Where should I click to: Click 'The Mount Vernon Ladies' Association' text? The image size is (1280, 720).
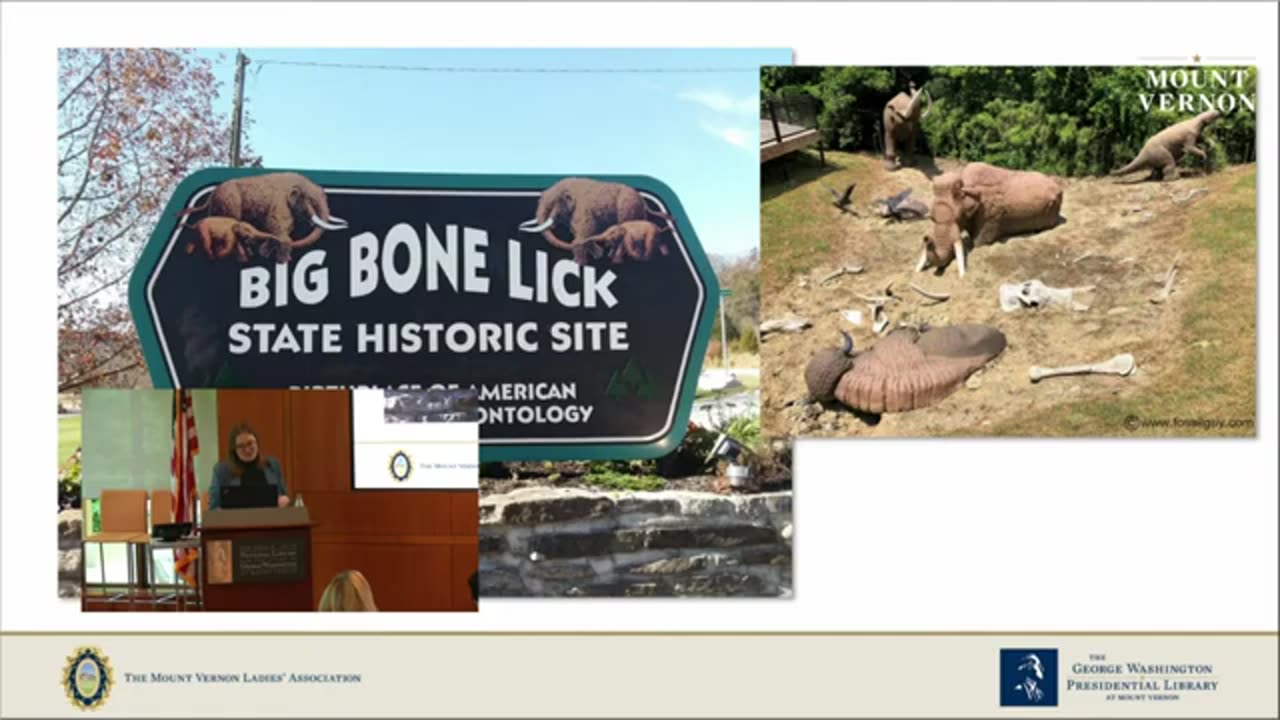click(242, 678)
